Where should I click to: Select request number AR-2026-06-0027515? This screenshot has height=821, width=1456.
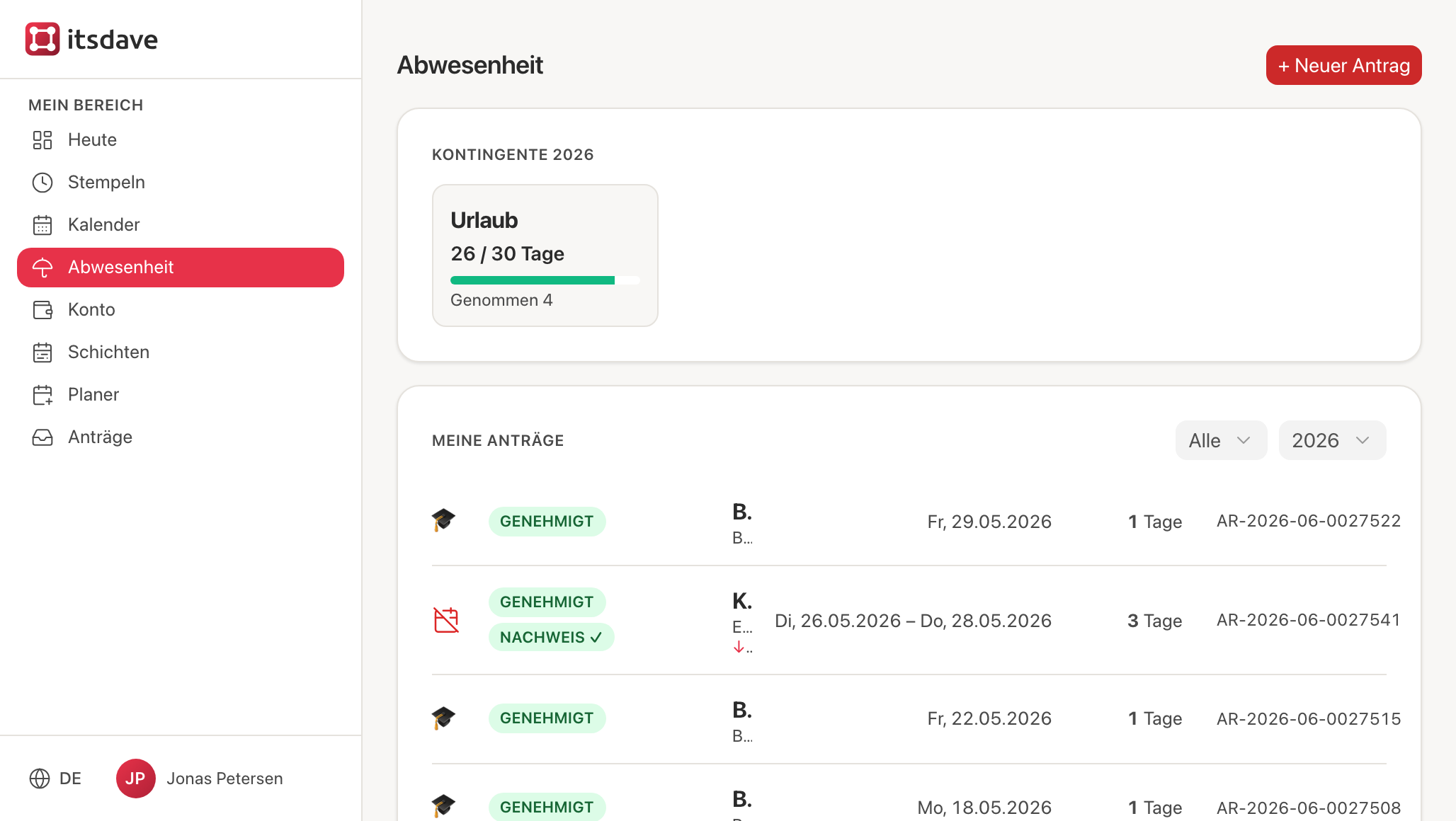[x=1309, y=719]
